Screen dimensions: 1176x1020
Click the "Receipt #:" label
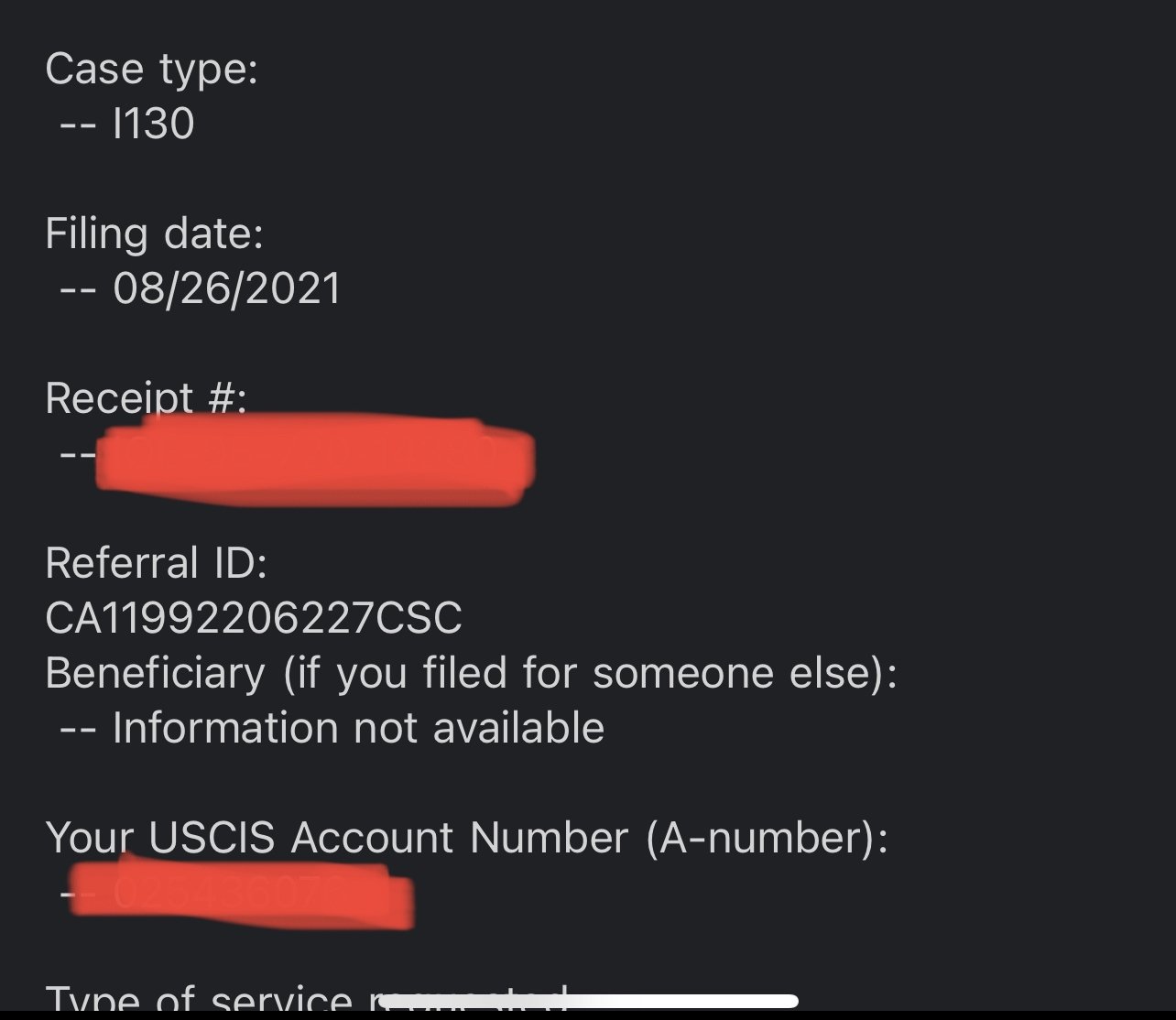pos(145,398)
